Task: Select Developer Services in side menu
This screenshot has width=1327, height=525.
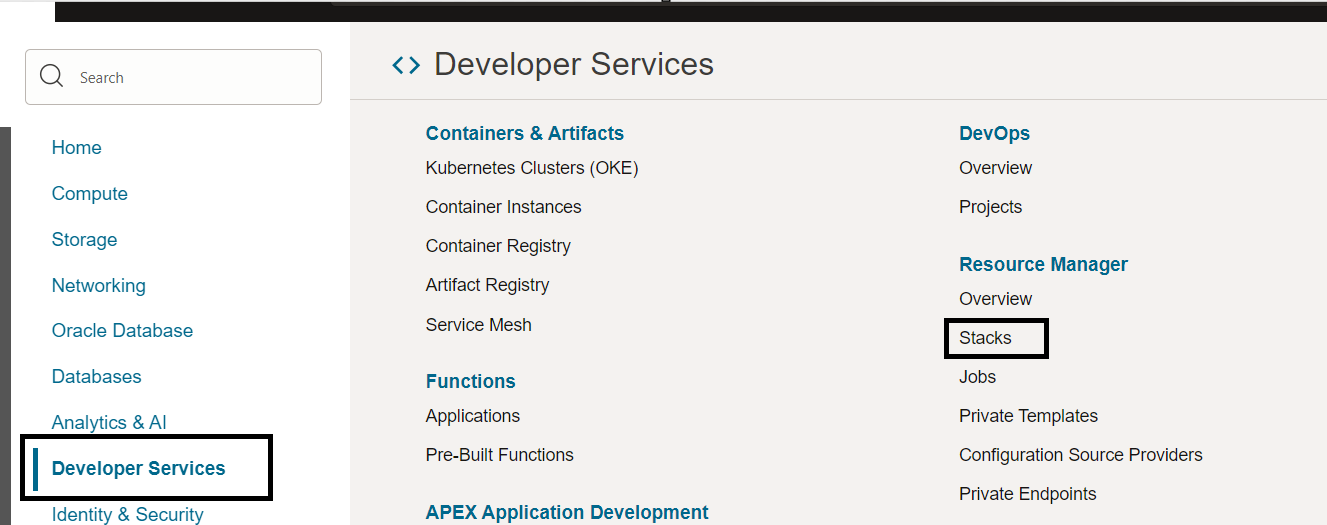Action: (x=139, y=468)
